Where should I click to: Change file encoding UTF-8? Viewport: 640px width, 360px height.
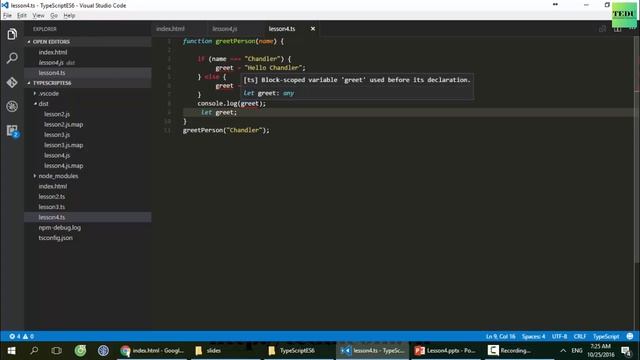point(559,336)
